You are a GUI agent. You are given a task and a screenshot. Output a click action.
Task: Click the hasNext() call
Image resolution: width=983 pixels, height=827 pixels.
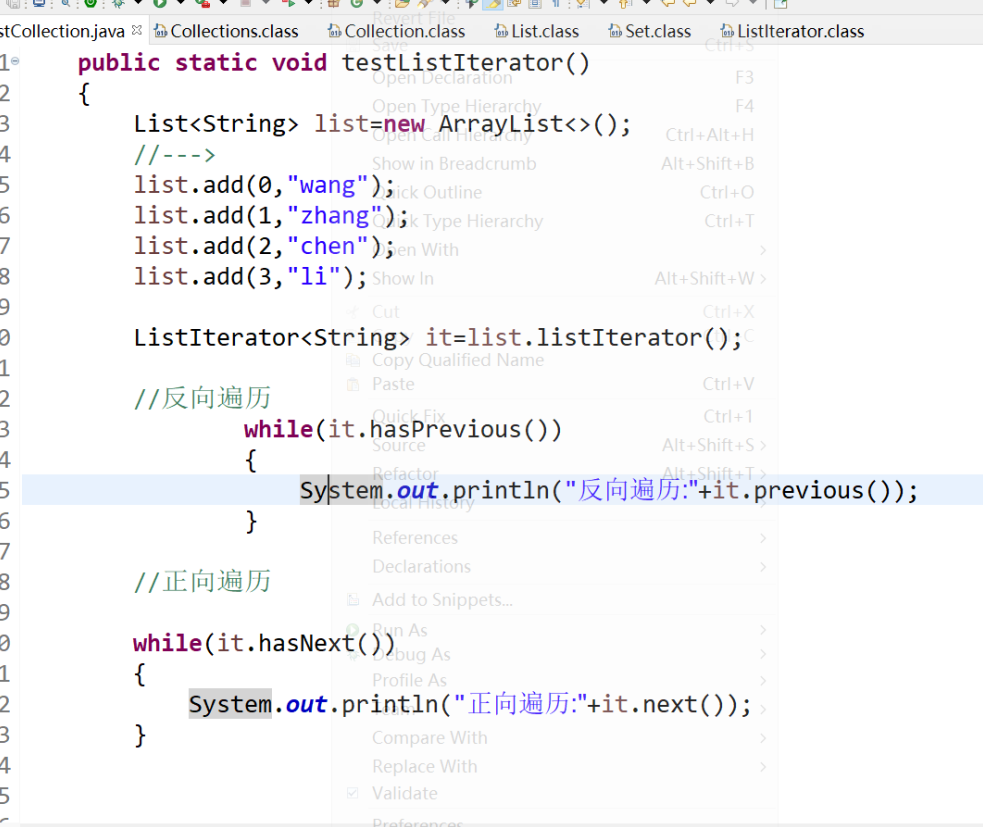(x=320, y=643)
